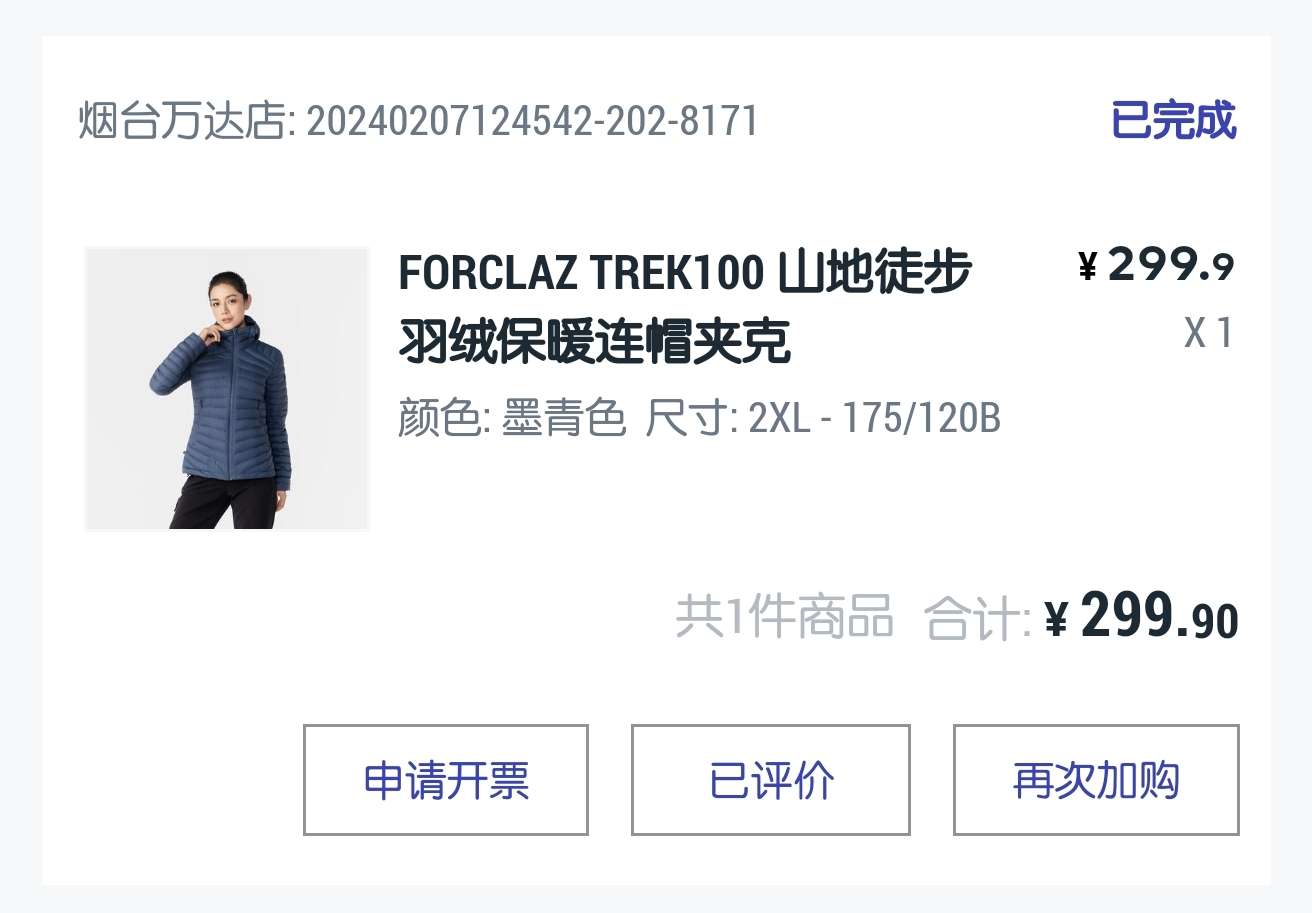The height and width of the screenshot is (913, 1312).
Task: Click the total amount ¥299.90
Action: (1141, 616)
